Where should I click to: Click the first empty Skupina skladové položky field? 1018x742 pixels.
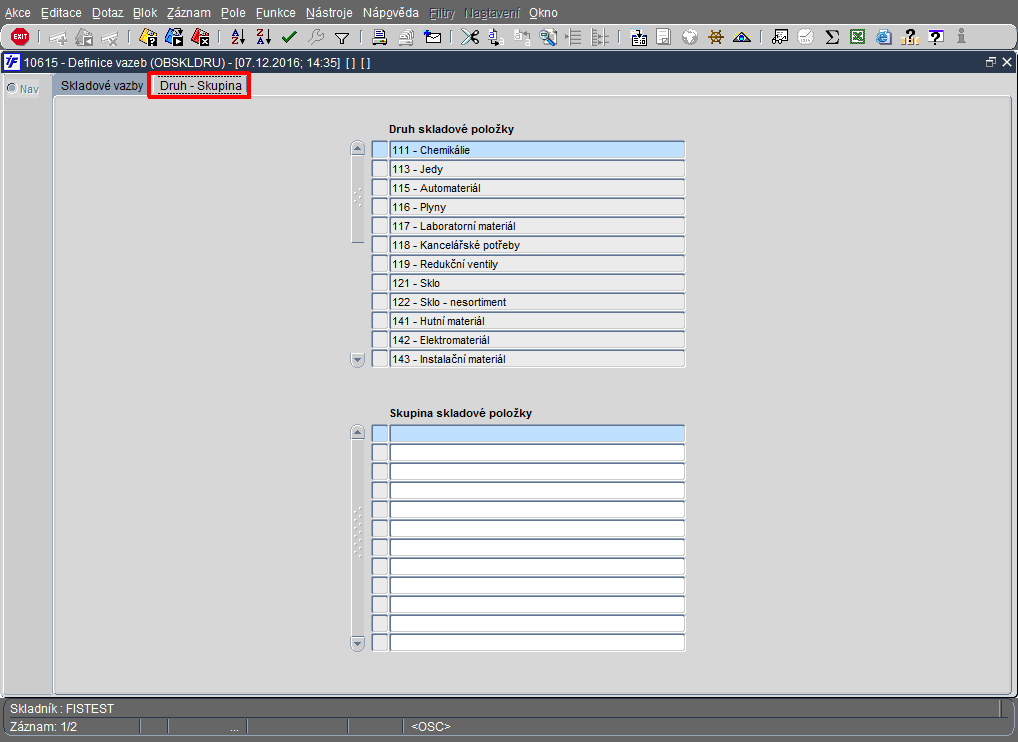[537, 433]
